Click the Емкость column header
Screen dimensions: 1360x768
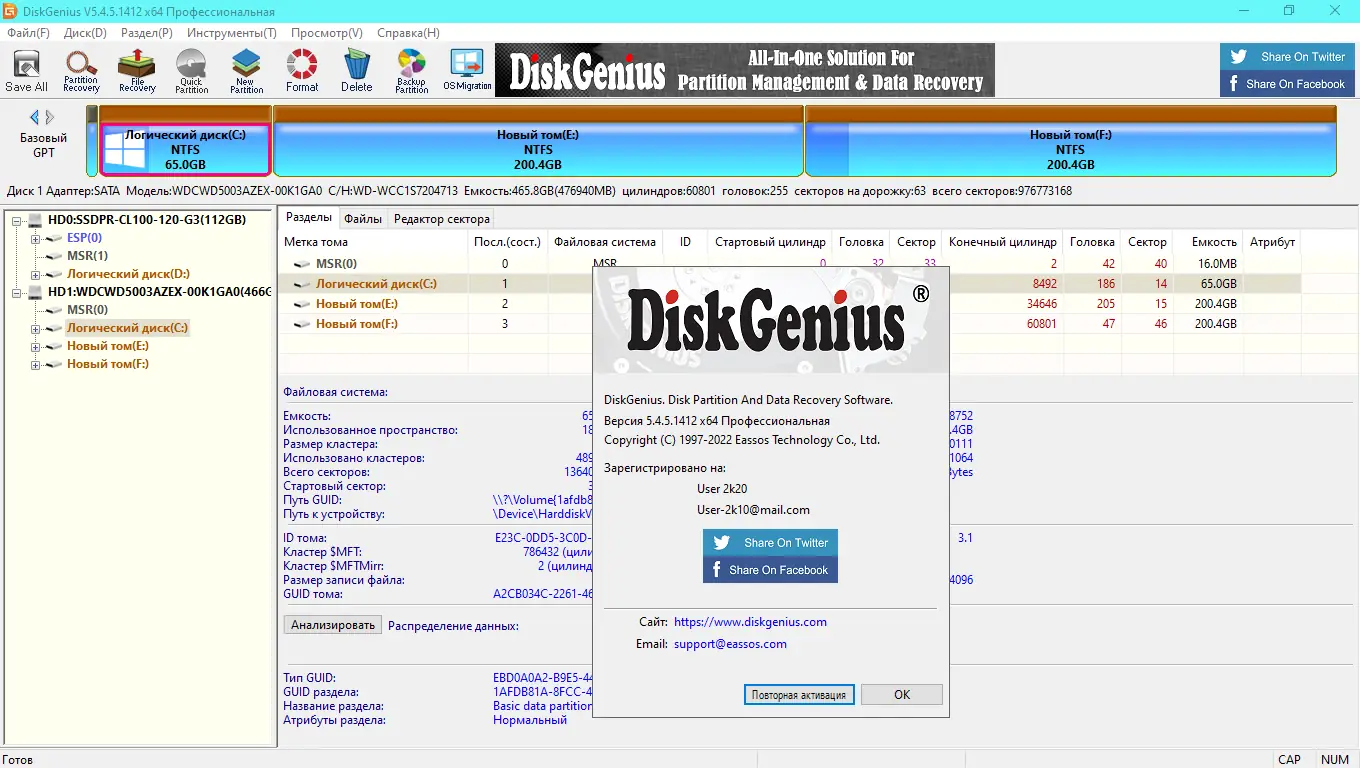pyautogui.click(x=1208, y=242)
